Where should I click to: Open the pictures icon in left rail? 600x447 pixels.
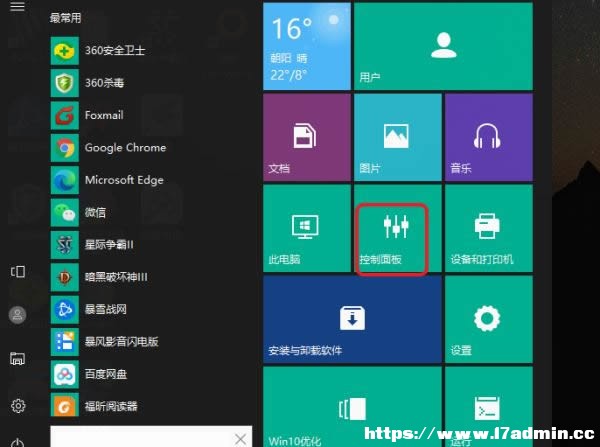pos(18,359)
